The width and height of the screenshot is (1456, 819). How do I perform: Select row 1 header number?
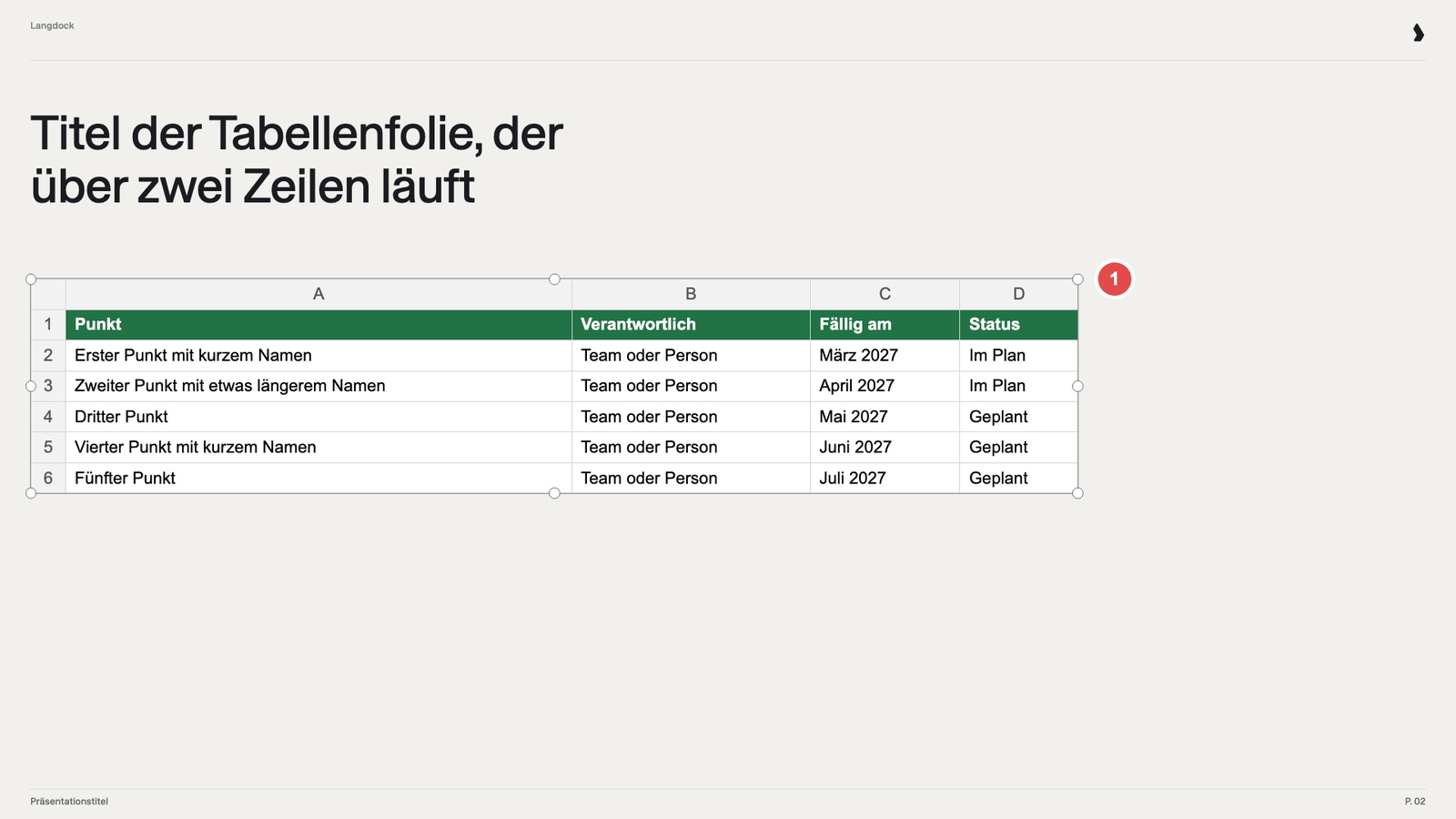(48, 325)
